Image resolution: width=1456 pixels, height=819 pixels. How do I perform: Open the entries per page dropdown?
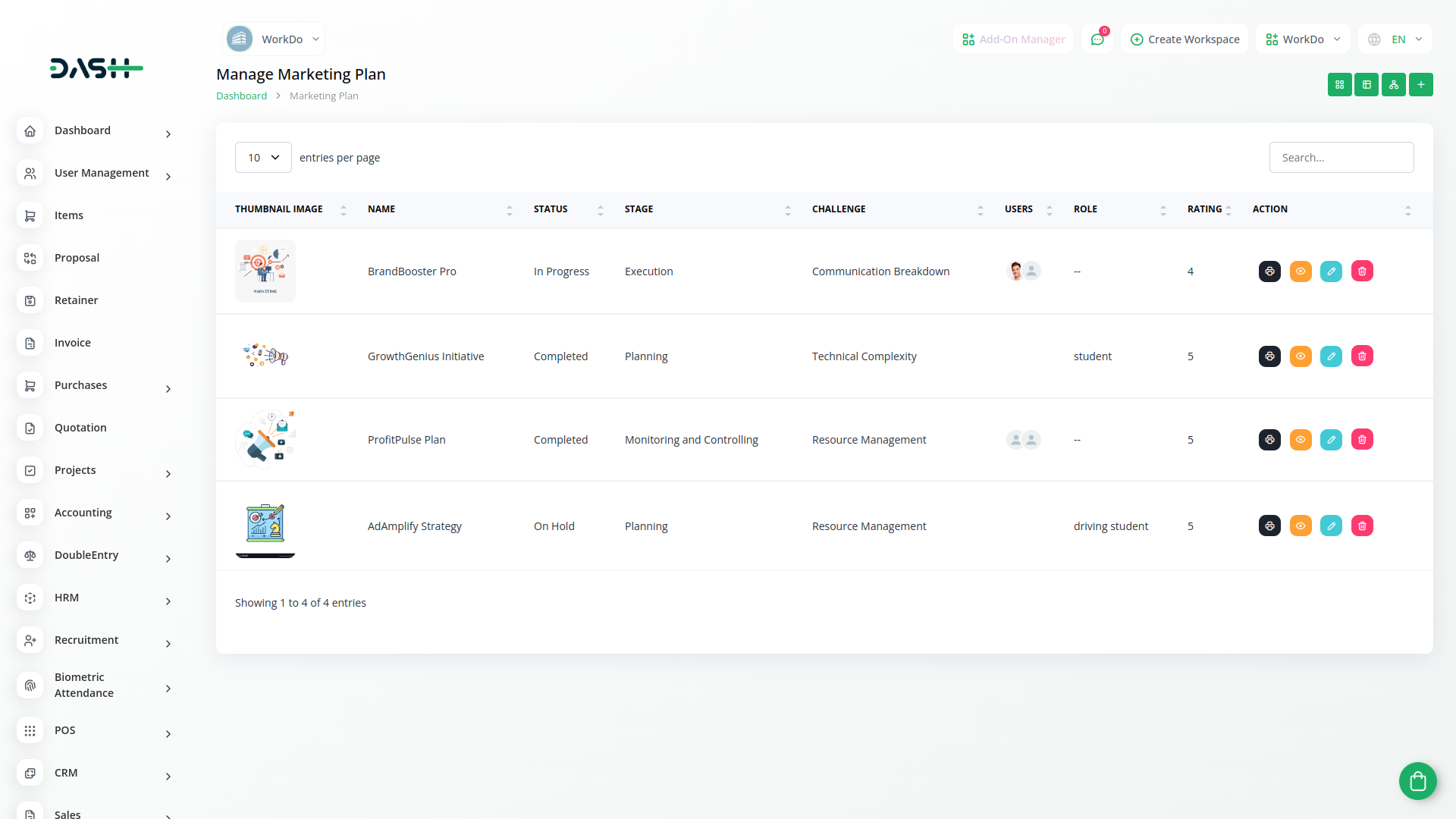click(x=263, y=158)
